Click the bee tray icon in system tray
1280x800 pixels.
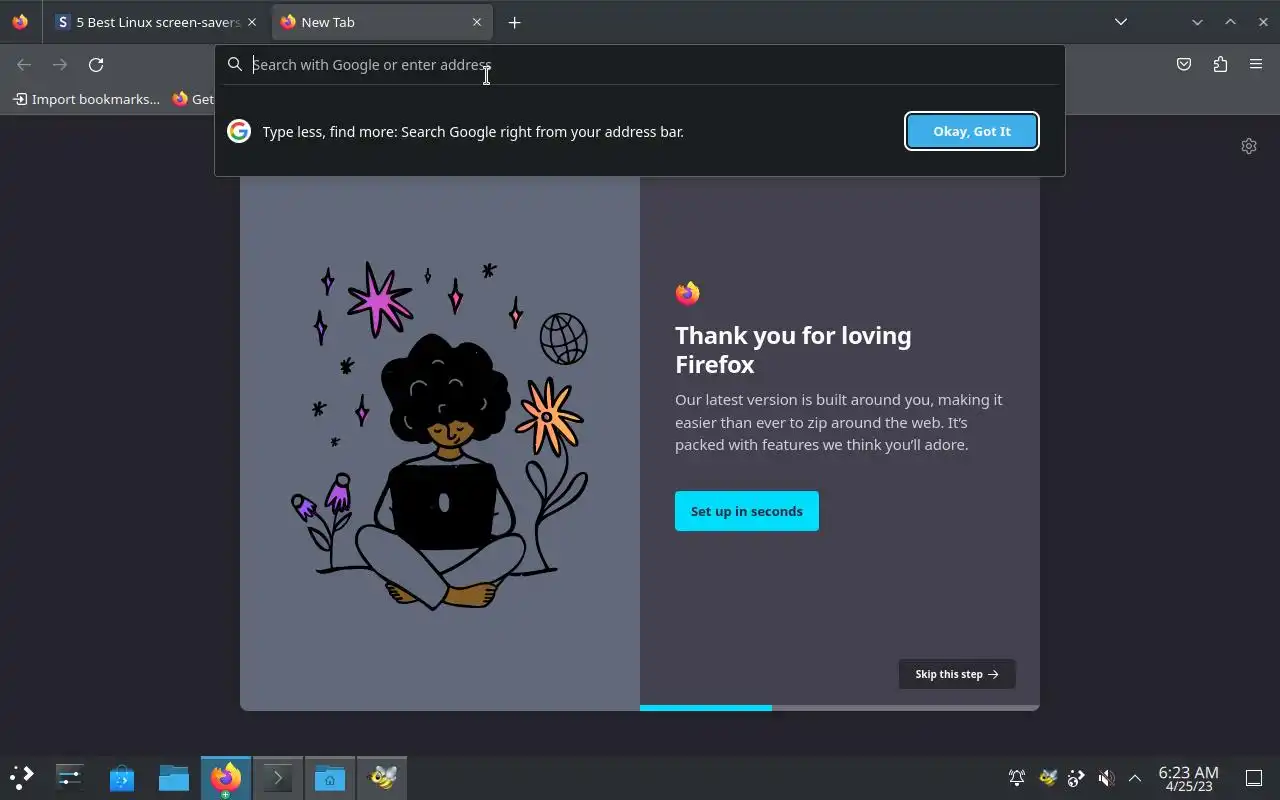[x=1047, y=778]
